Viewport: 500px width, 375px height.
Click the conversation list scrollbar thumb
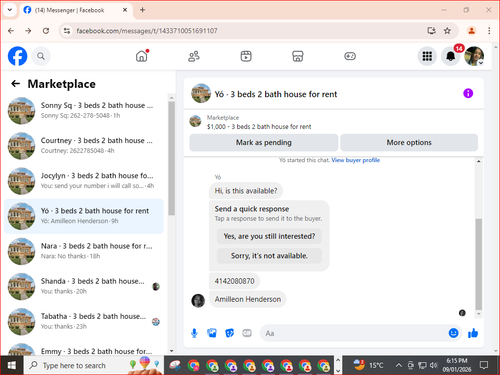171,158
